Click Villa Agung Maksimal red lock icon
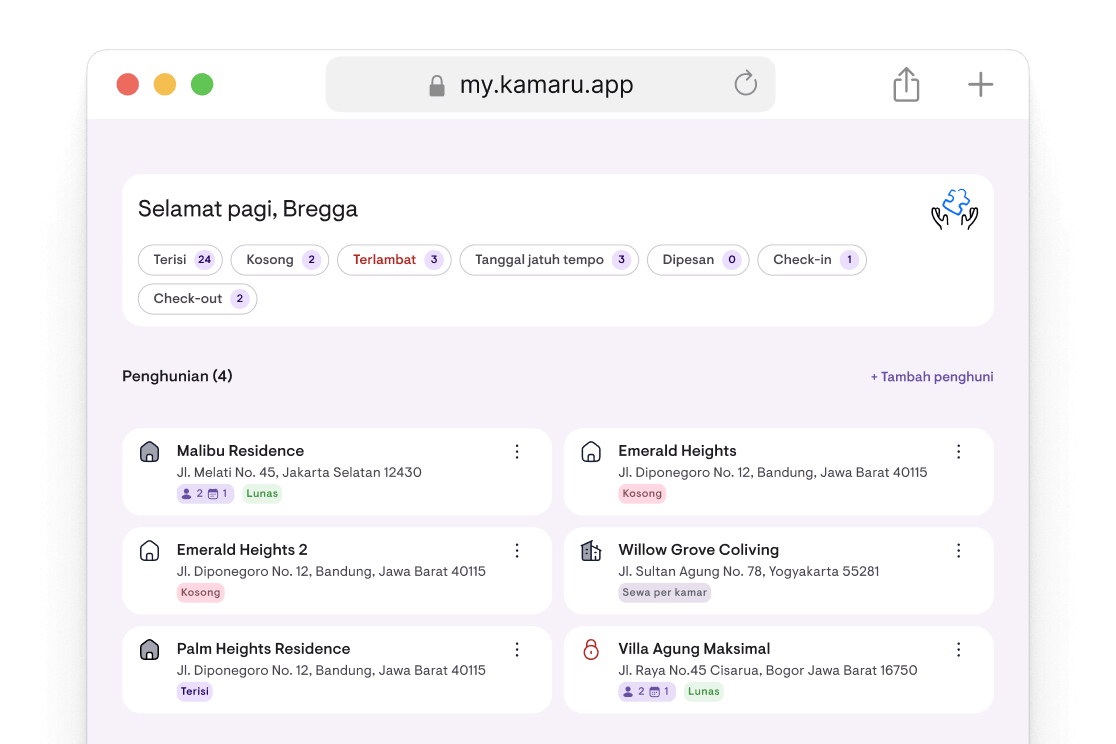The image size is (1116, 744). click(591, 649)
